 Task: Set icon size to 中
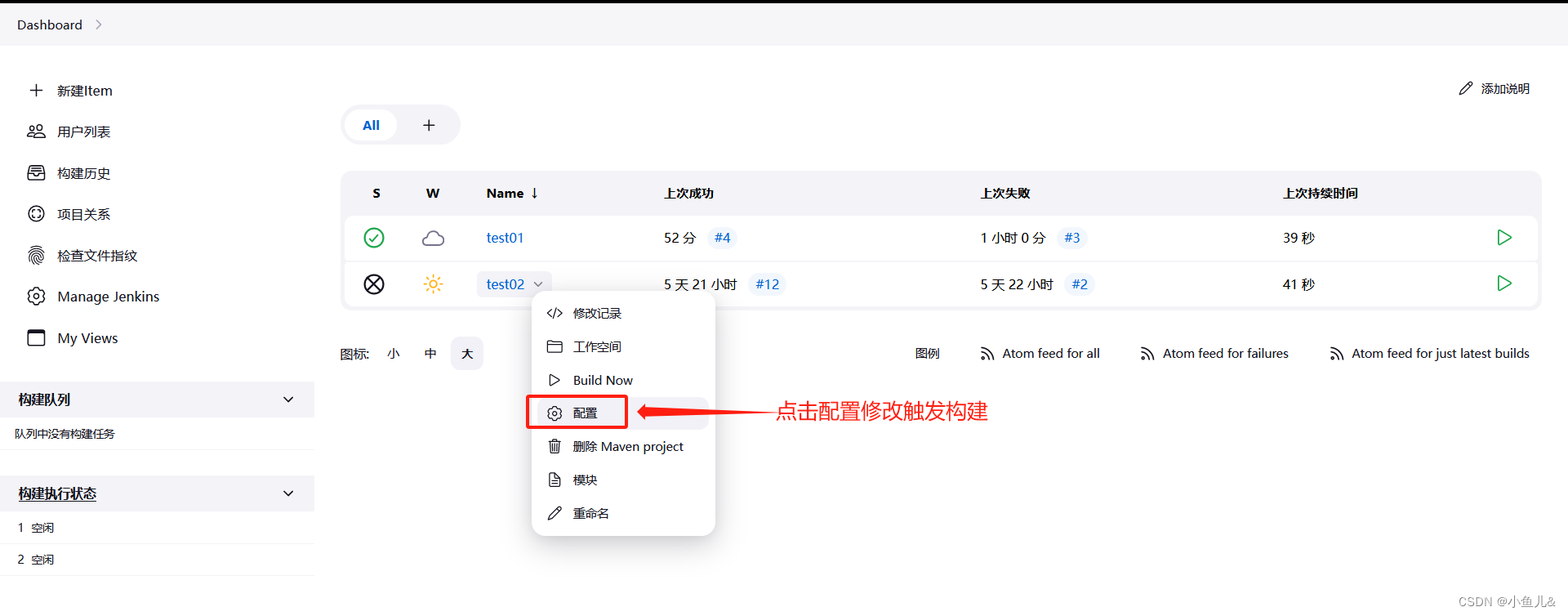430,354
